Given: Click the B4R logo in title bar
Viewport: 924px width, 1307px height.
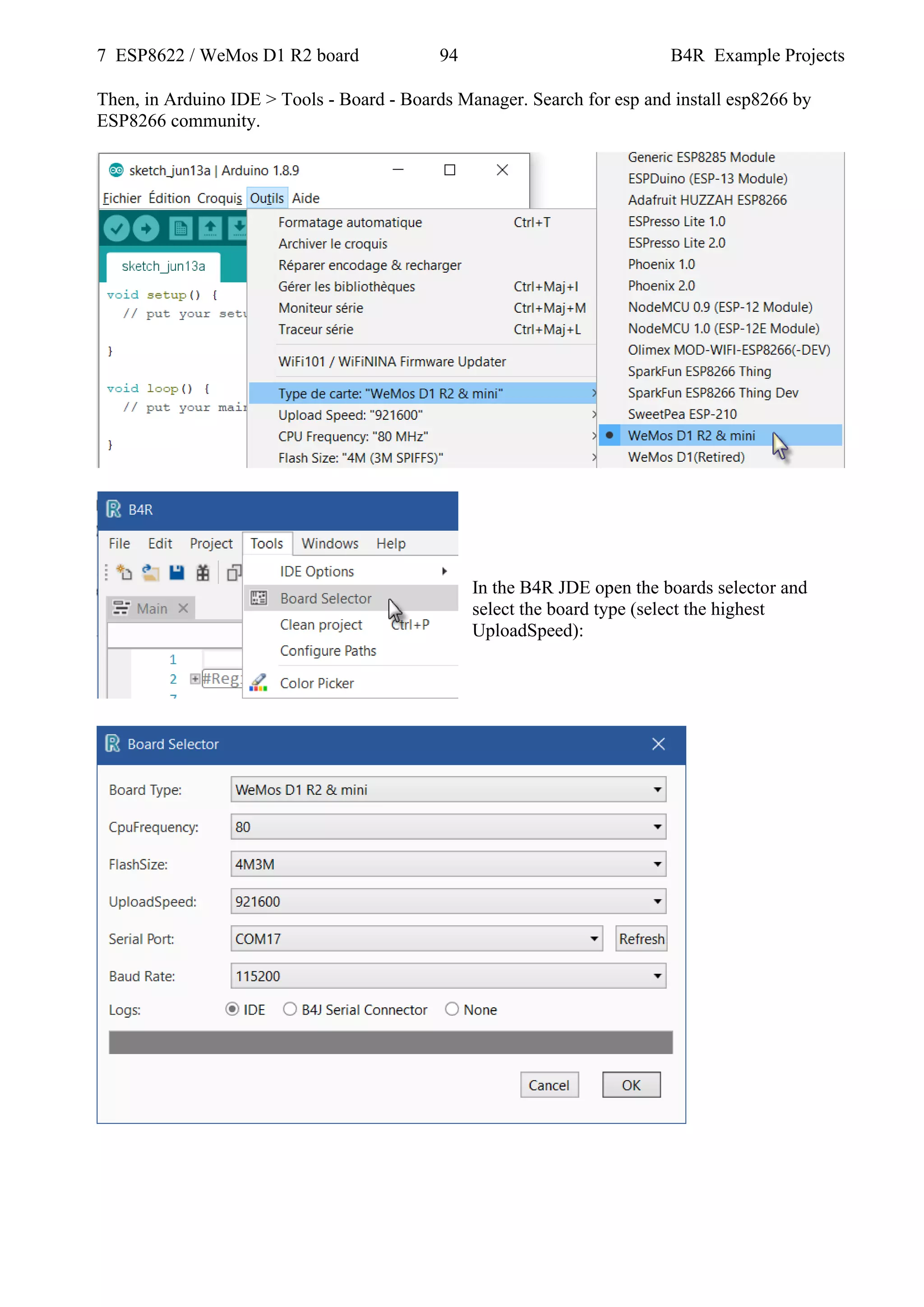Looking at the screenshot, I should (x=114, y=509).
